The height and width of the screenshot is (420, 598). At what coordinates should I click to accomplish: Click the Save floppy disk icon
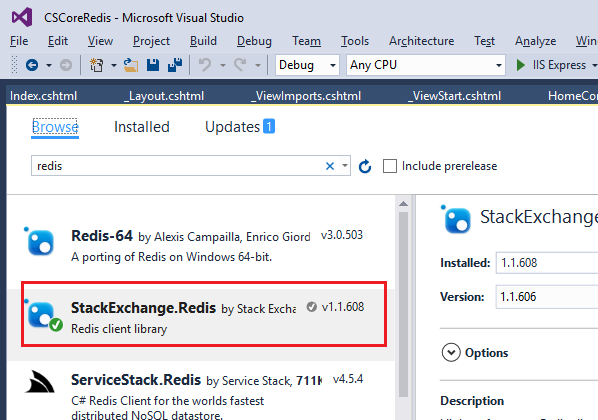(x=153, y=65)
